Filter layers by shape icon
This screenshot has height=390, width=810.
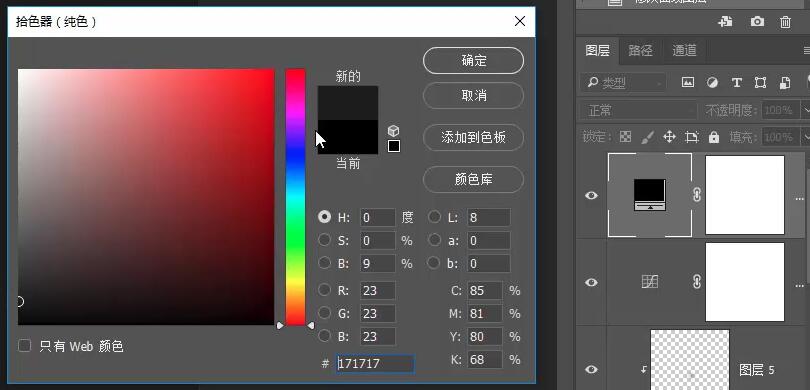760,82
